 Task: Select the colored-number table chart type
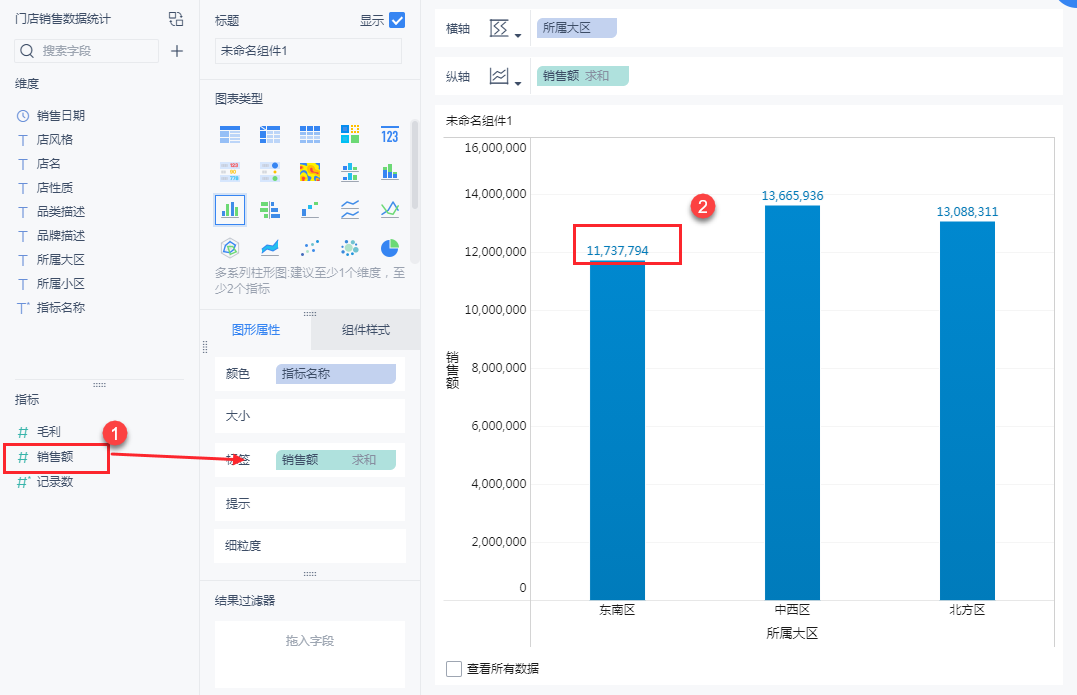(229, 172)
